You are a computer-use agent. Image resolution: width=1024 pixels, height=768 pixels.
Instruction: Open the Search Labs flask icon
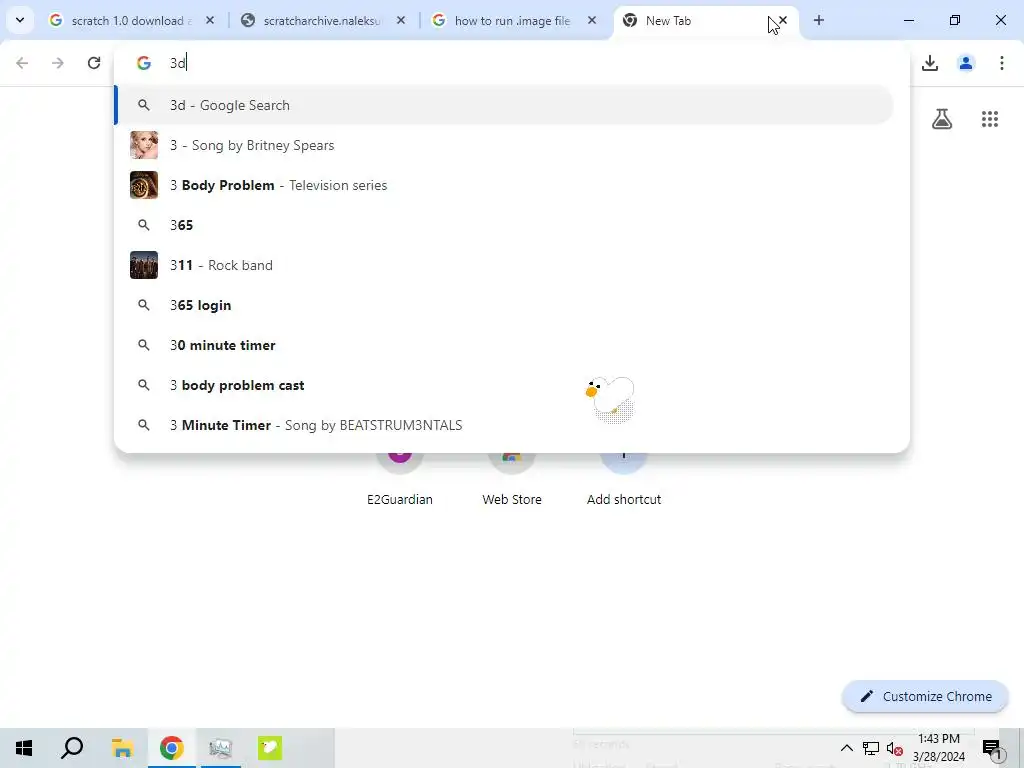point(942,119)
